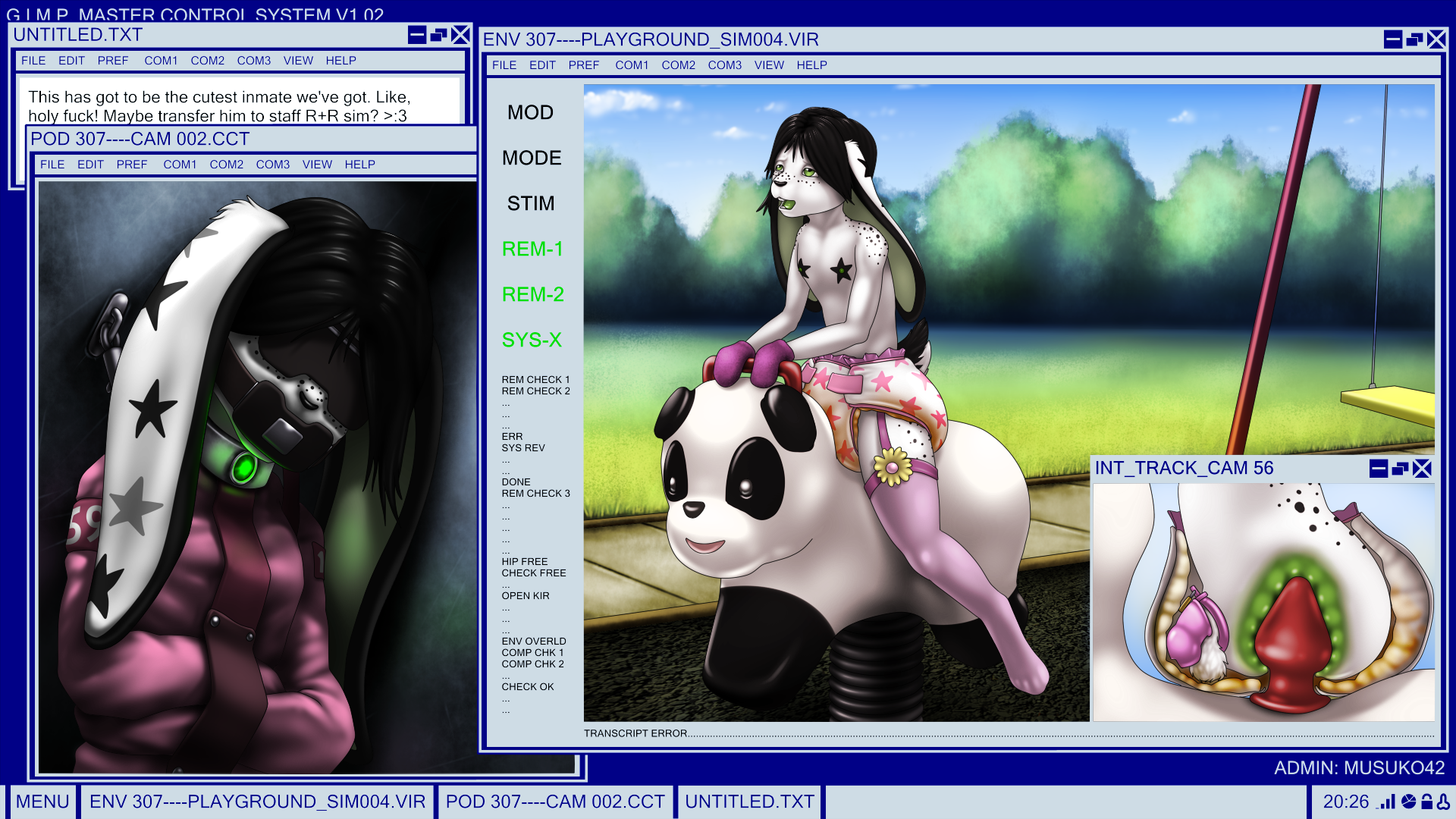Click the rightmost tray icon beside padlock

pos(1443,802)
